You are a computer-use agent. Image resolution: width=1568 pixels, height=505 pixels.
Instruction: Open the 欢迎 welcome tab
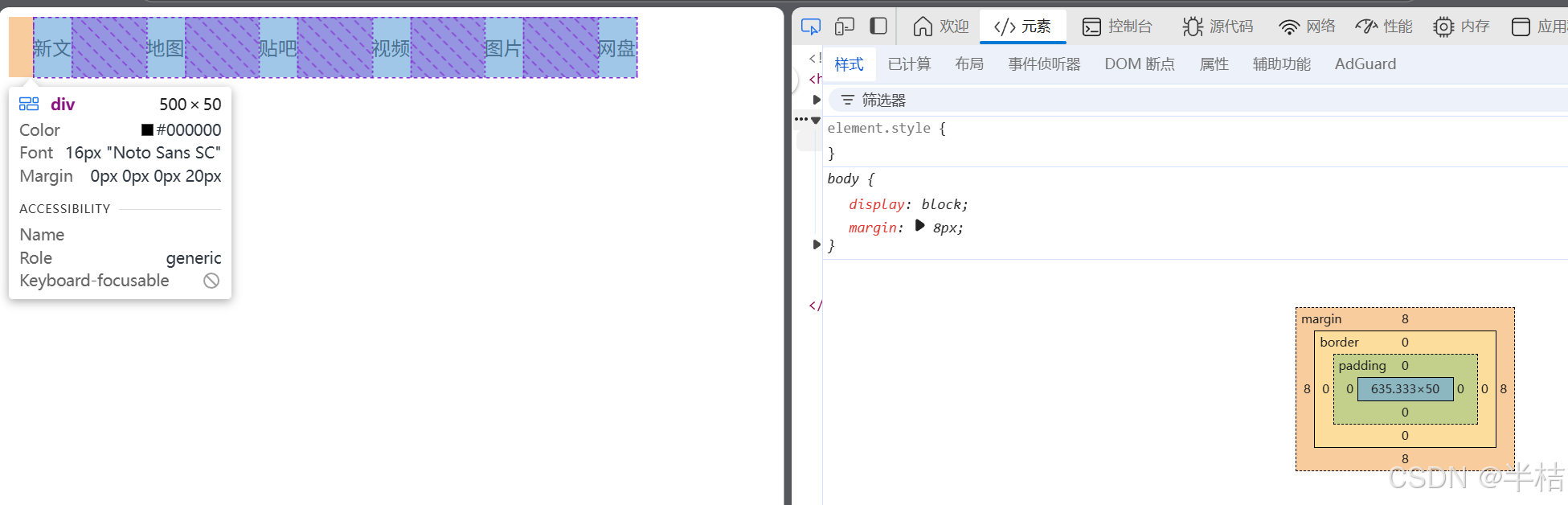point(941,27)
